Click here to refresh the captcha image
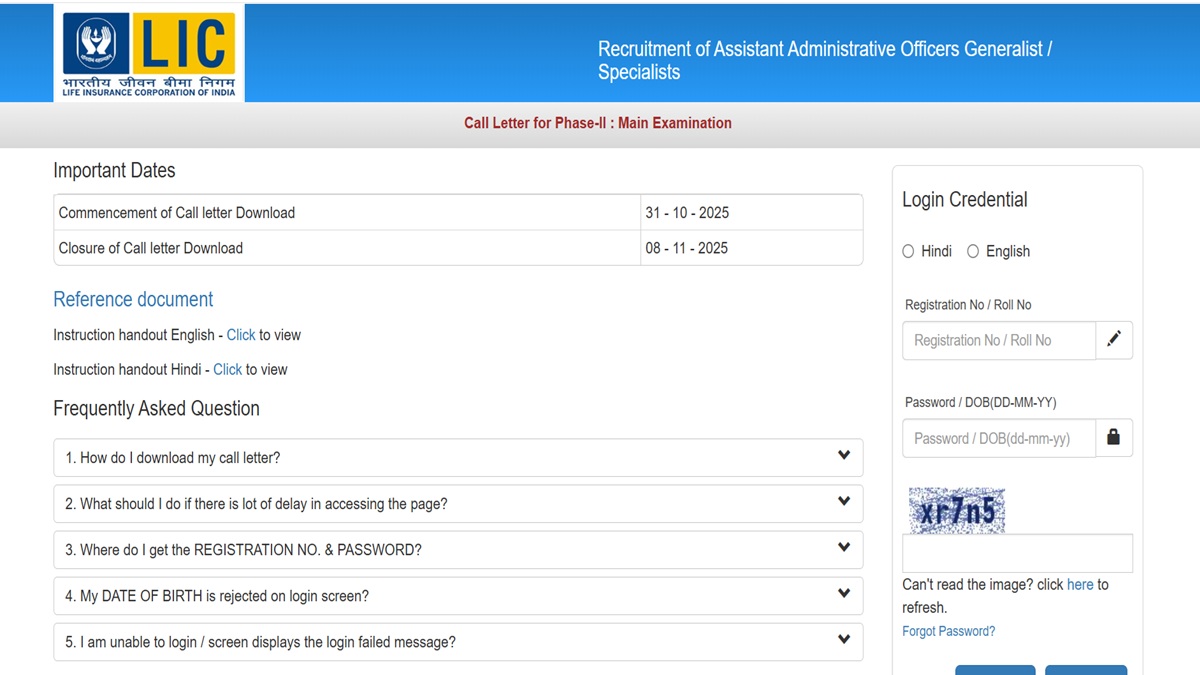The height and width of the screenshot is (675, 1200). click(x=1080, y=584)
